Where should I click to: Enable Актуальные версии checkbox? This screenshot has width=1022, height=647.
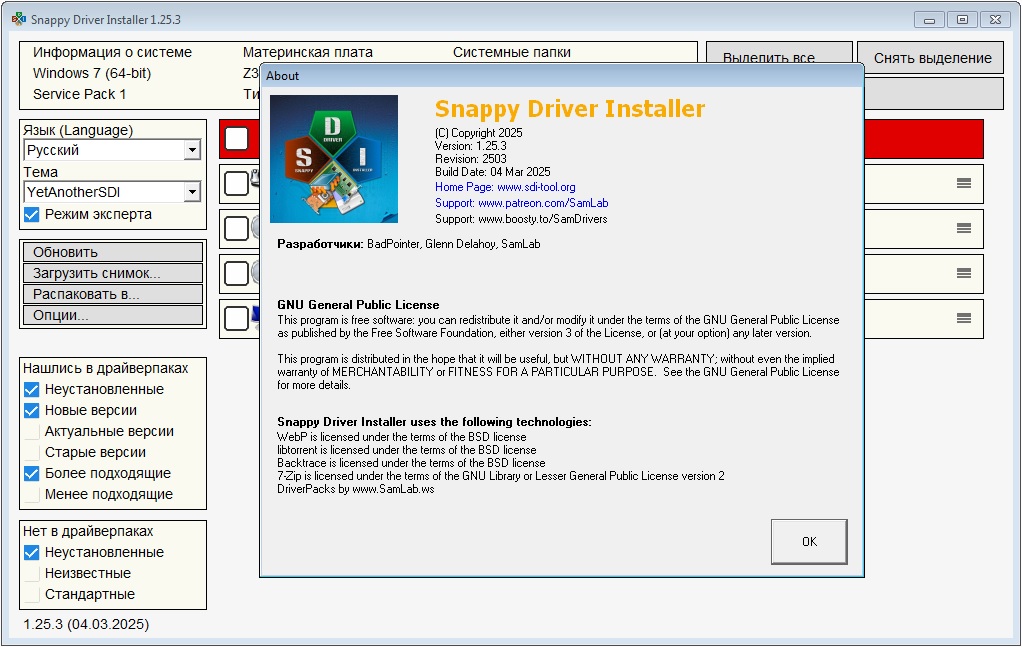[x=31, y=431]
